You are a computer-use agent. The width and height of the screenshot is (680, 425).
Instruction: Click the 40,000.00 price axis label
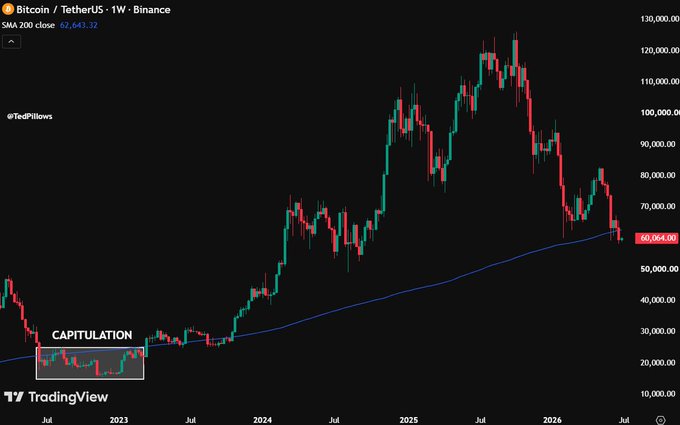[x=660, y=300]
